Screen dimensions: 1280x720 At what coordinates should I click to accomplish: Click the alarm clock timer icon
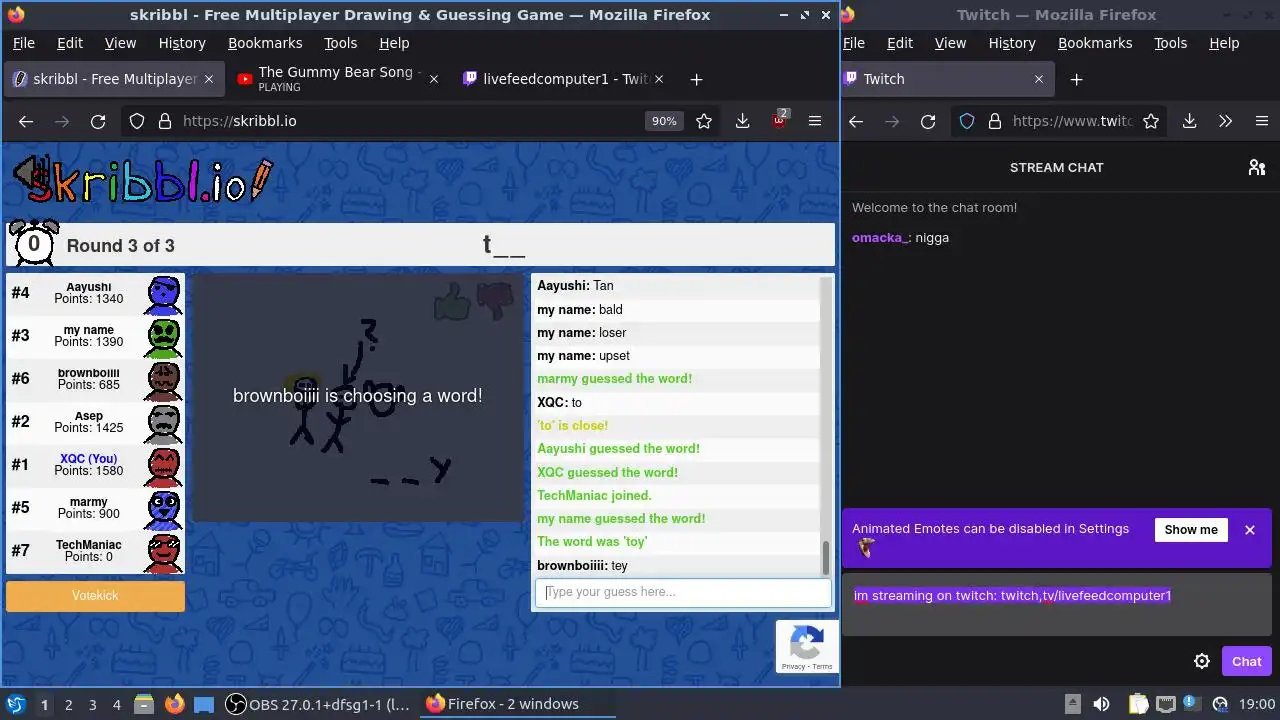(x=33, y=243)
